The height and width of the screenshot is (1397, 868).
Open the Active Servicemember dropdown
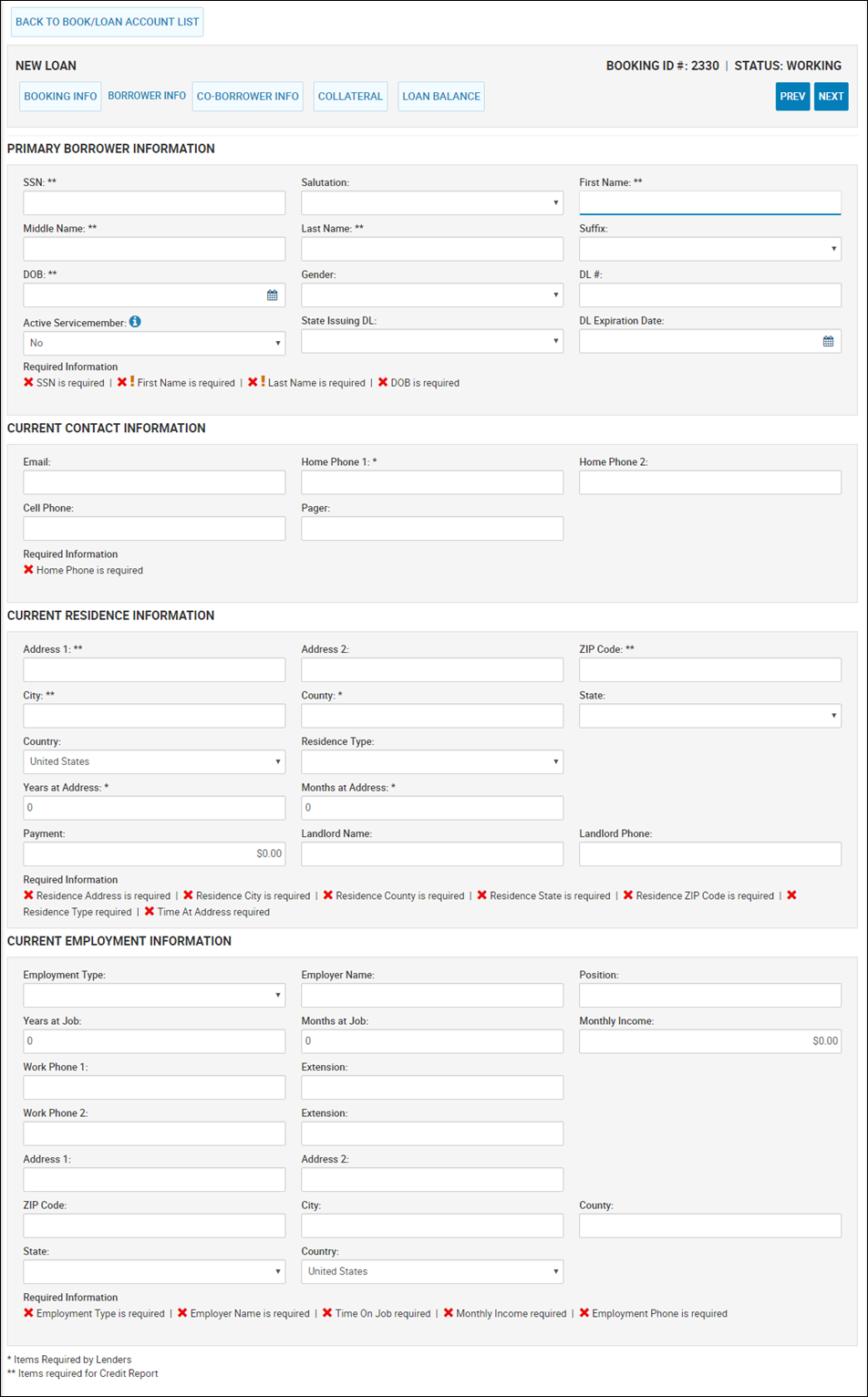tap(154, 343)
